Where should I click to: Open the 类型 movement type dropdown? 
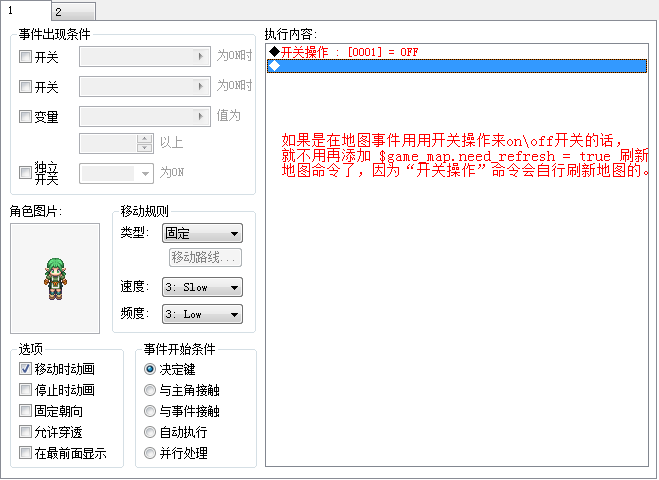point(202,233)
